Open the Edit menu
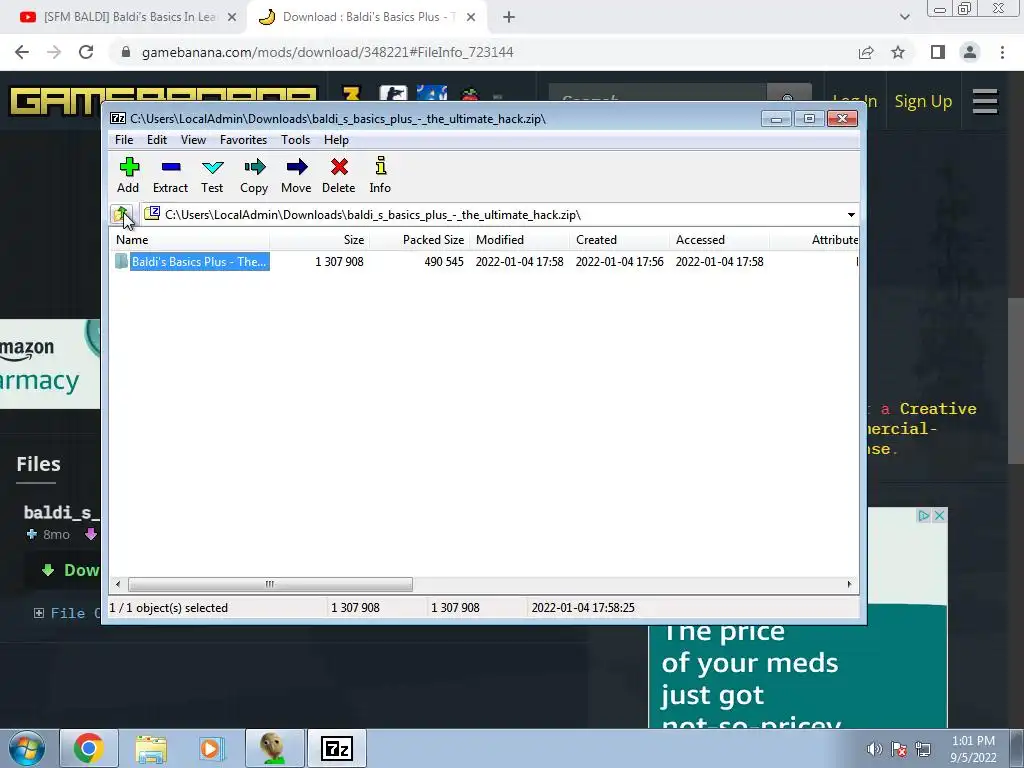This screenshot has height=768, width=1024. pos(157,140)
